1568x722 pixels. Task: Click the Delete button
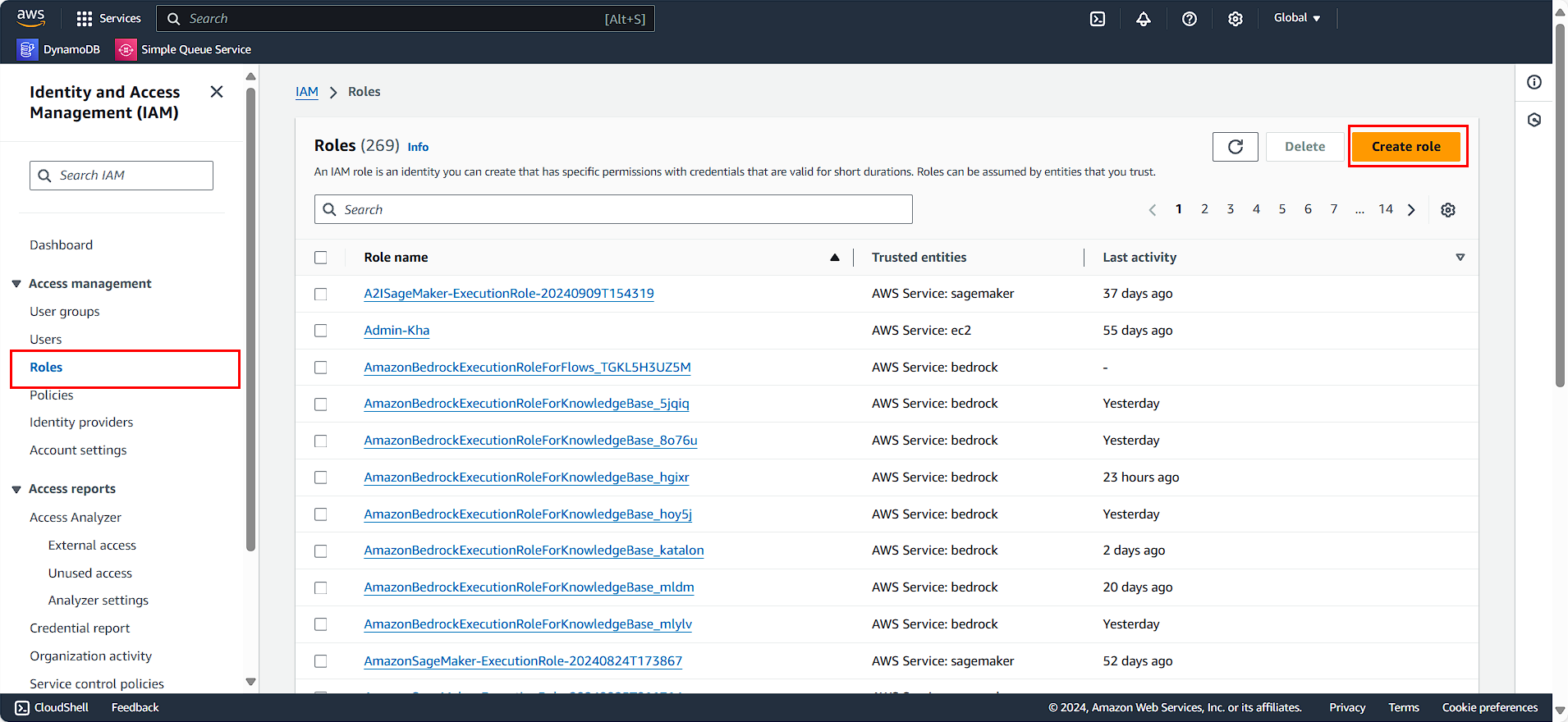point(1304,147)
